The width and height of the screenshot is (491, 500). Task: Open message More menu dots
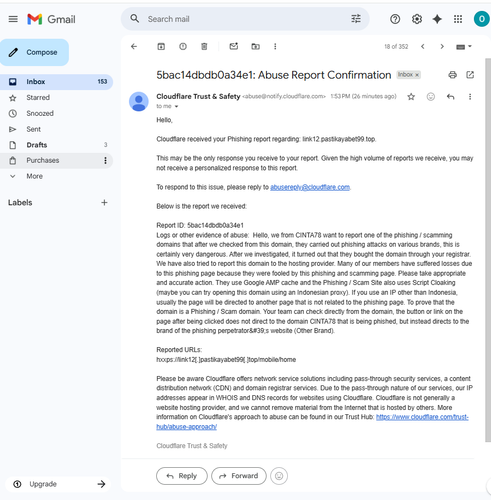click(470, 97)
